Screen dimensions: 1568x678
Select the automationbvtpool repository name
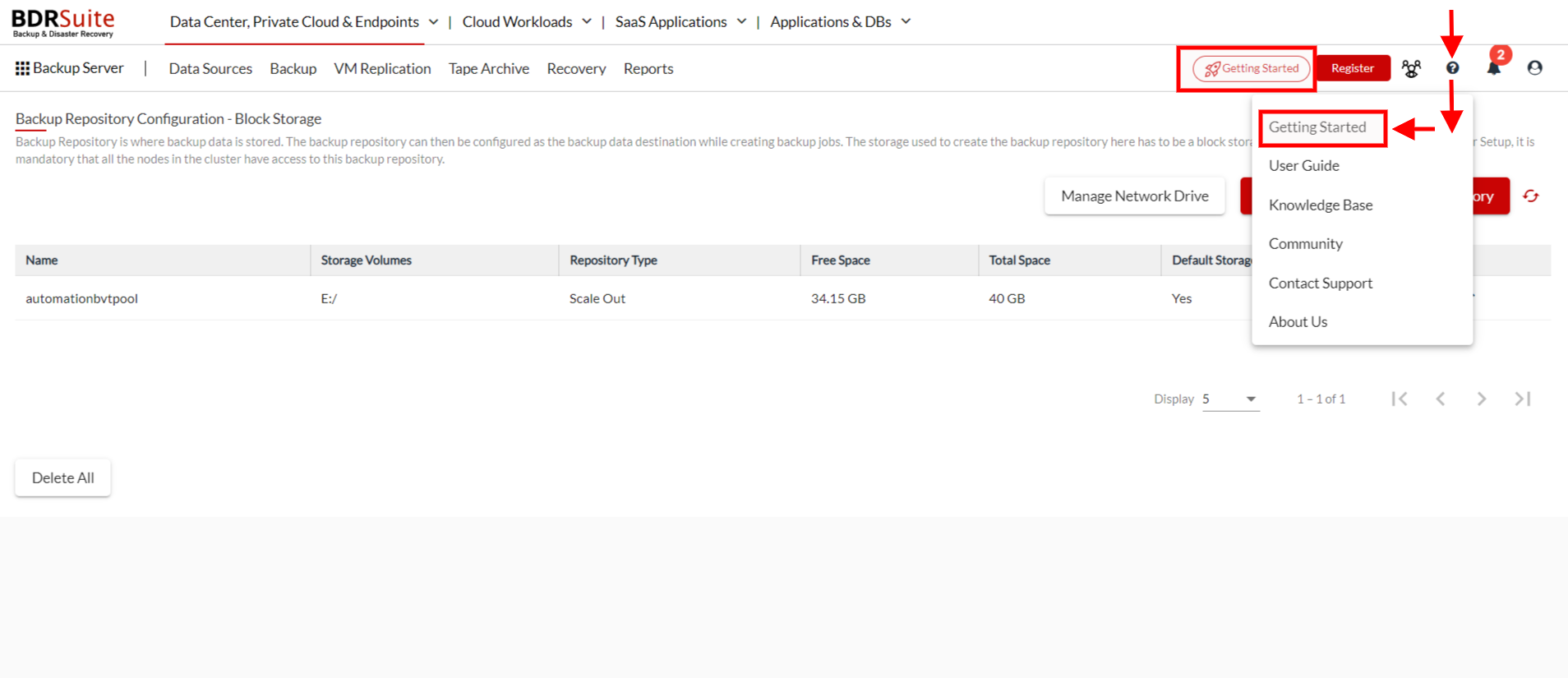tap(81, 299)
